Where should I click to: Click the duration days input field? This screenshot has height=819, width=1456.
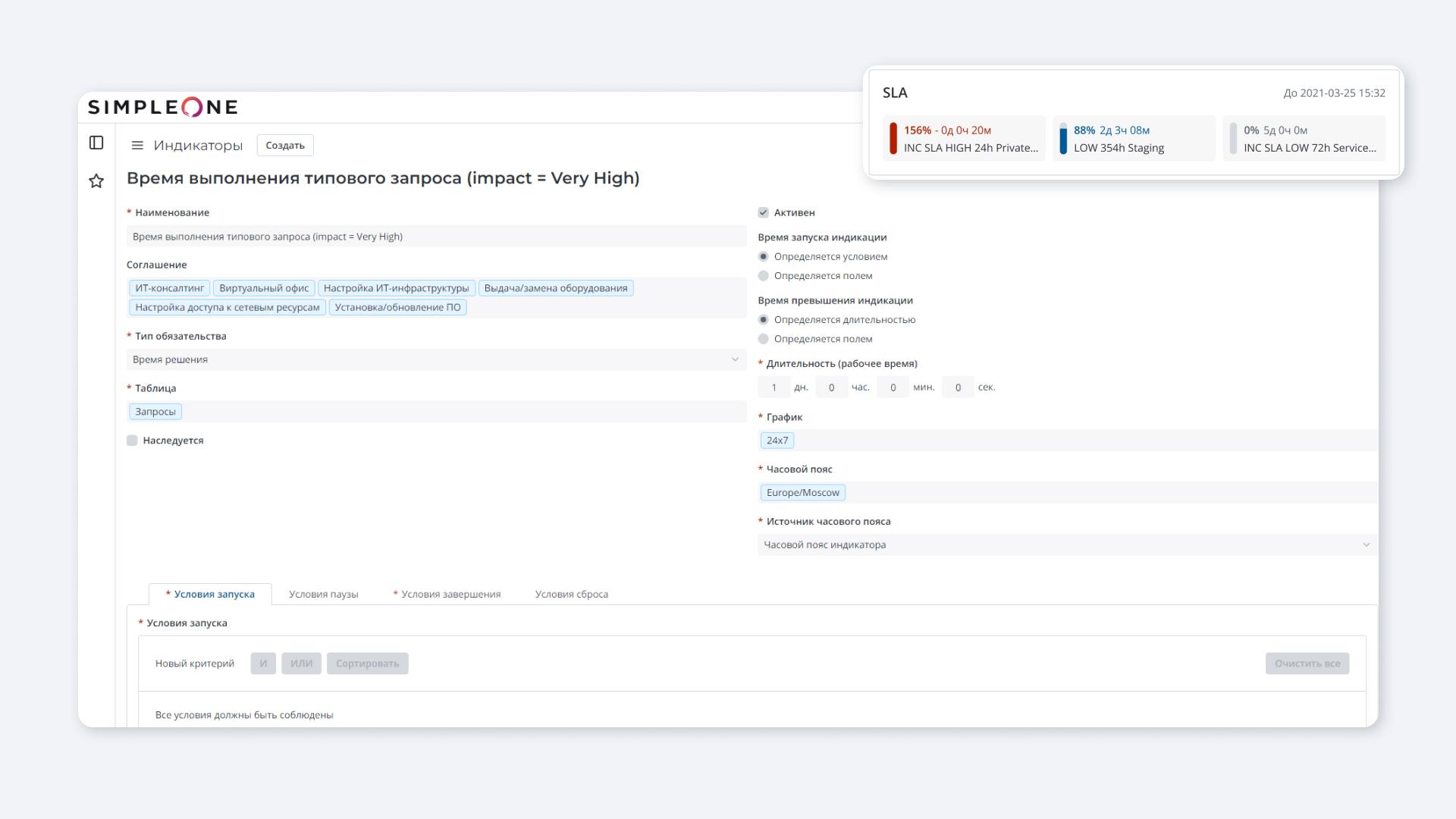tap(775, 387)
